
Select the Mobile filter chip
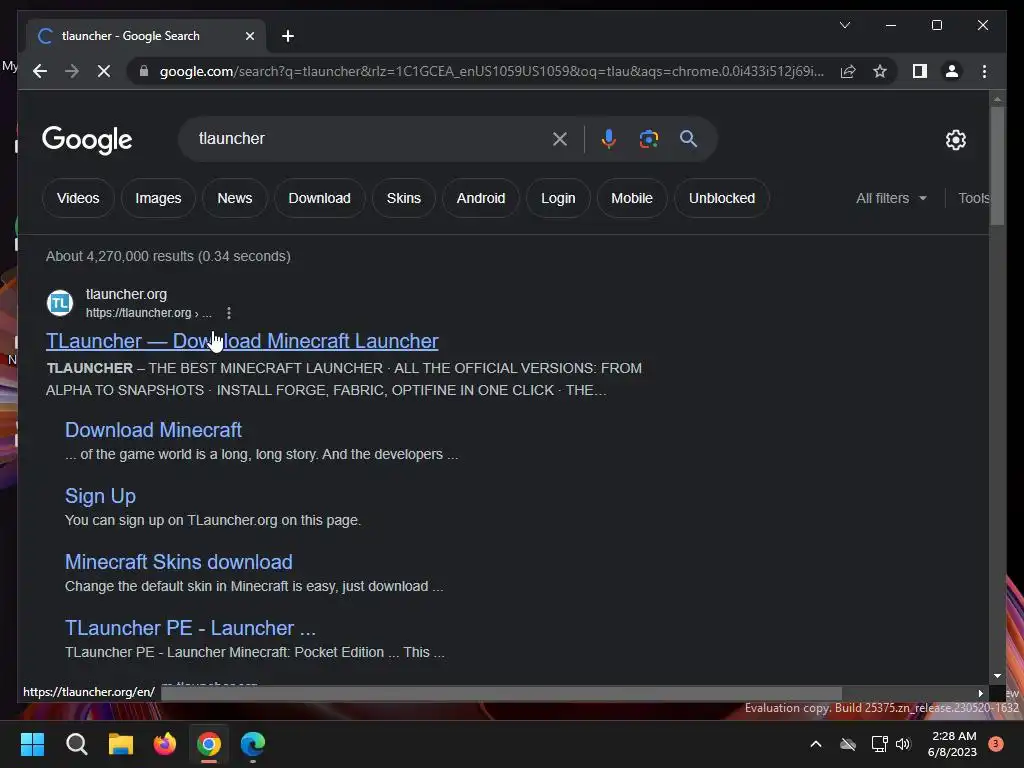click(x=632, y=198)
